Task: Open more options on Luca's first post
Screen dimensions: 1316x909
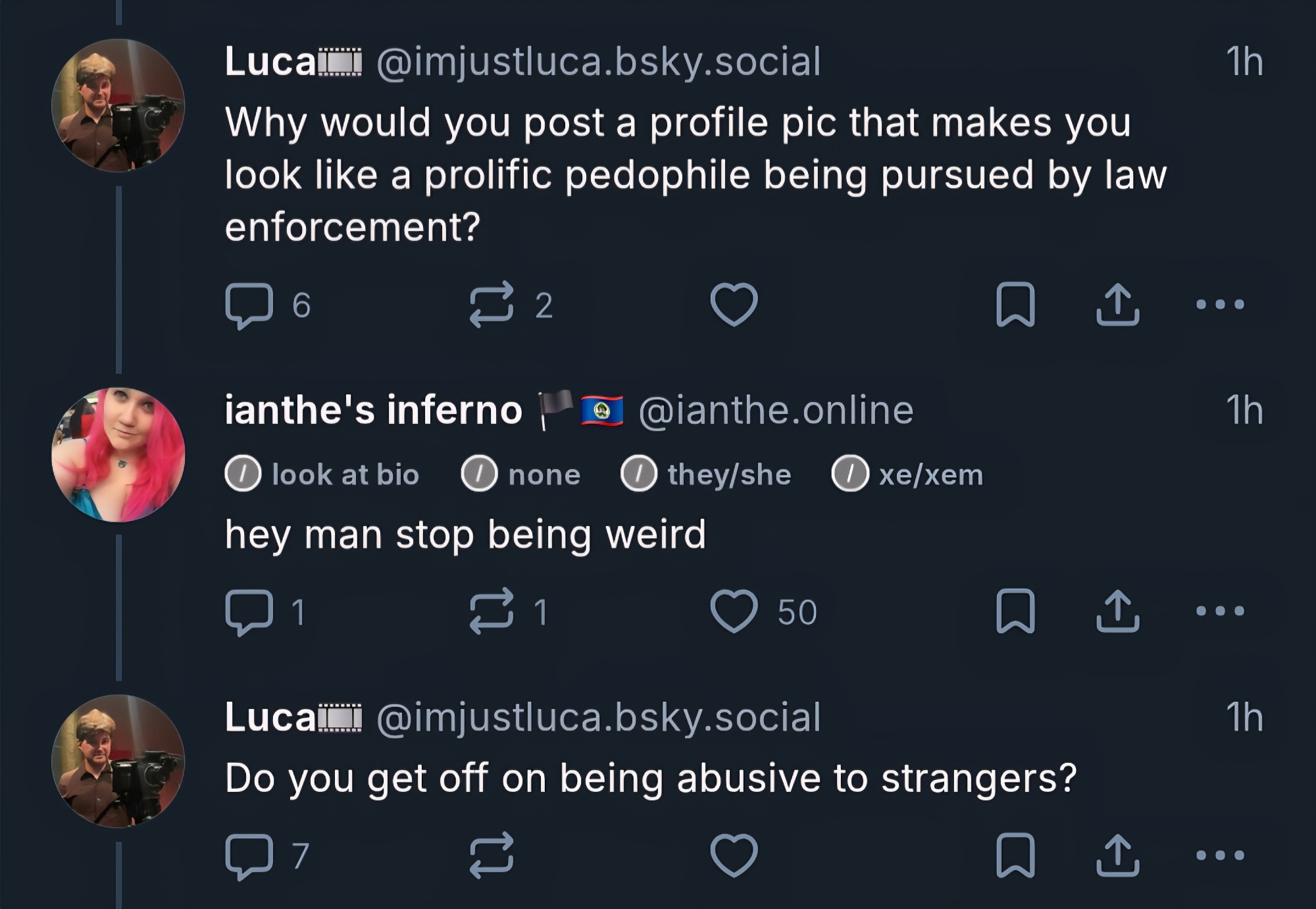Action: pyautogui.click(x=1220, y=304)
